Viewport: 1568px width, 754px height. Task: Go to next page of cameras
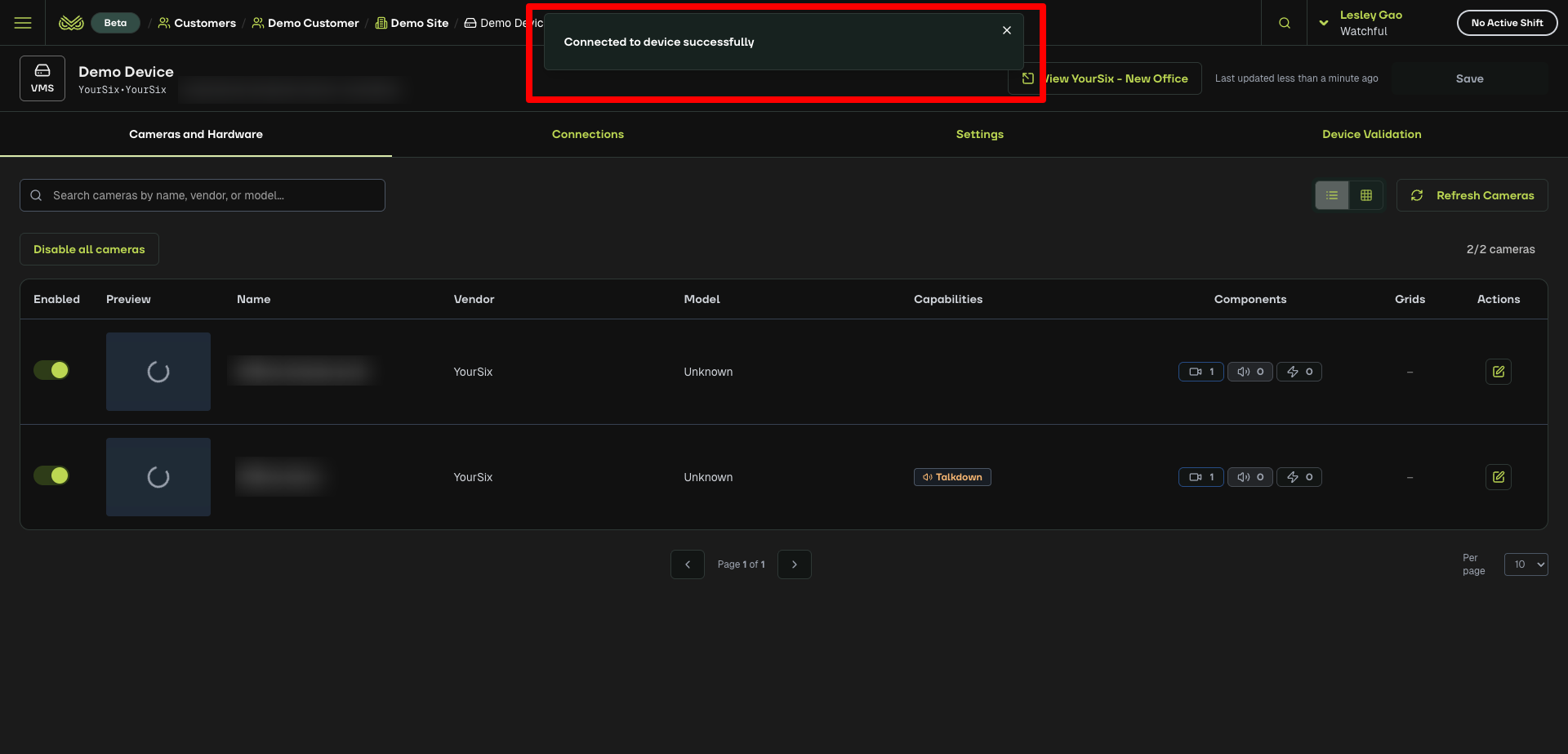[794, 564]
